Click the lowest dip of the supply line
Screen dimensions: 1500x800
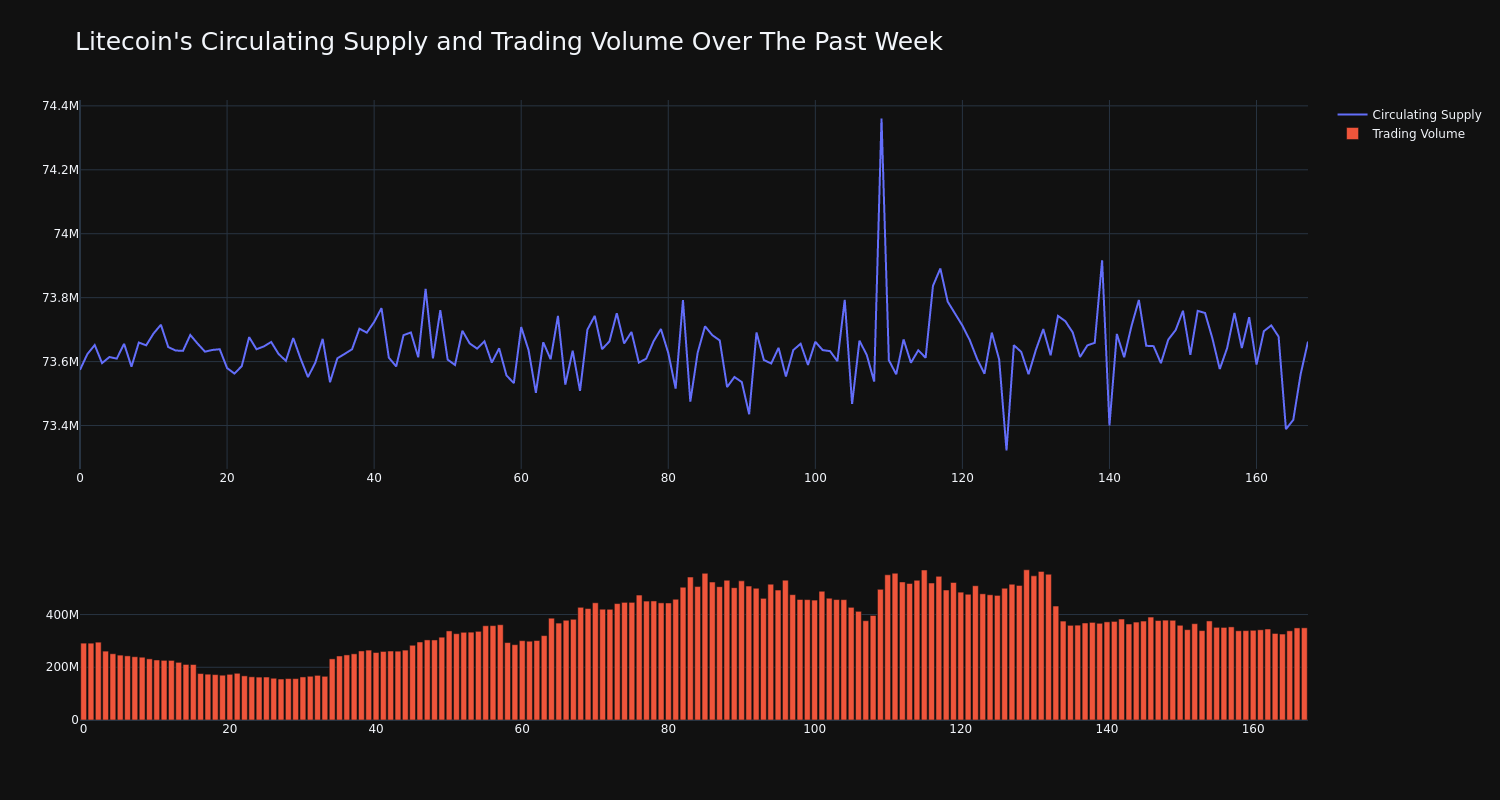point(1006,449)
